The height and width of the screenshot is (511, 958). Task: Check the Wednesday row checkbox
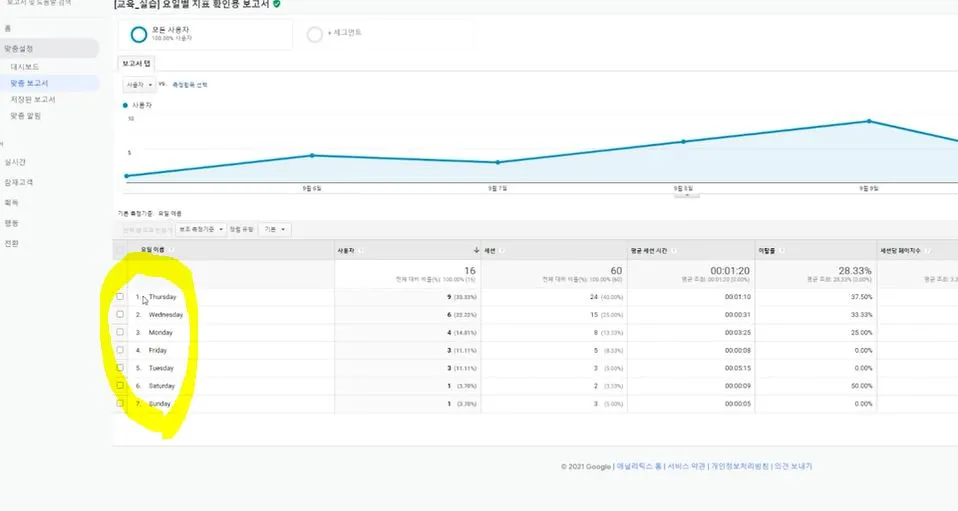click(120, 314)
